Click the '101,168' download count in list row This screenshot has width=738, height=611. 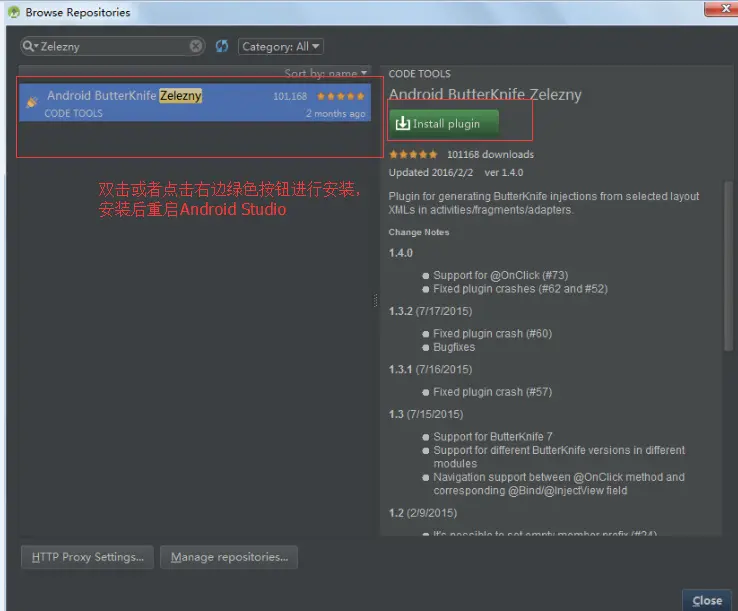[290, 96]
